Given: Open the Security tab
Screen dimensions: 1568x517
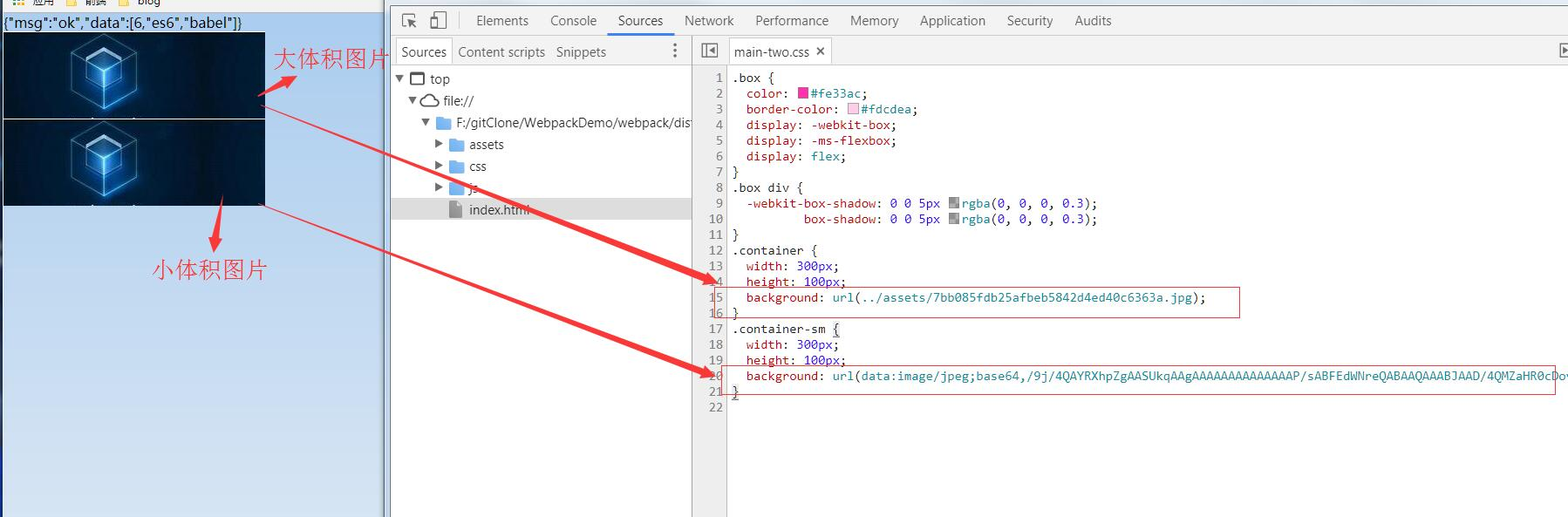Looking at the screenshot, I should (x=1030, y=20).
